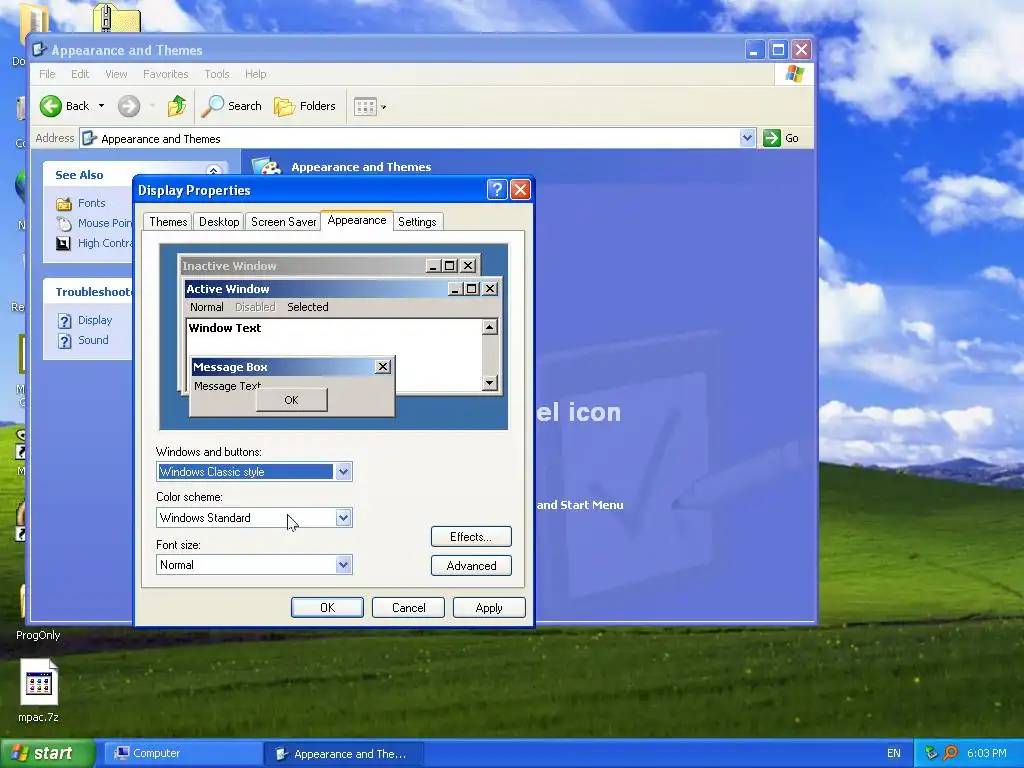Open the Help menu in Explorer window

(x=255, y=74)
